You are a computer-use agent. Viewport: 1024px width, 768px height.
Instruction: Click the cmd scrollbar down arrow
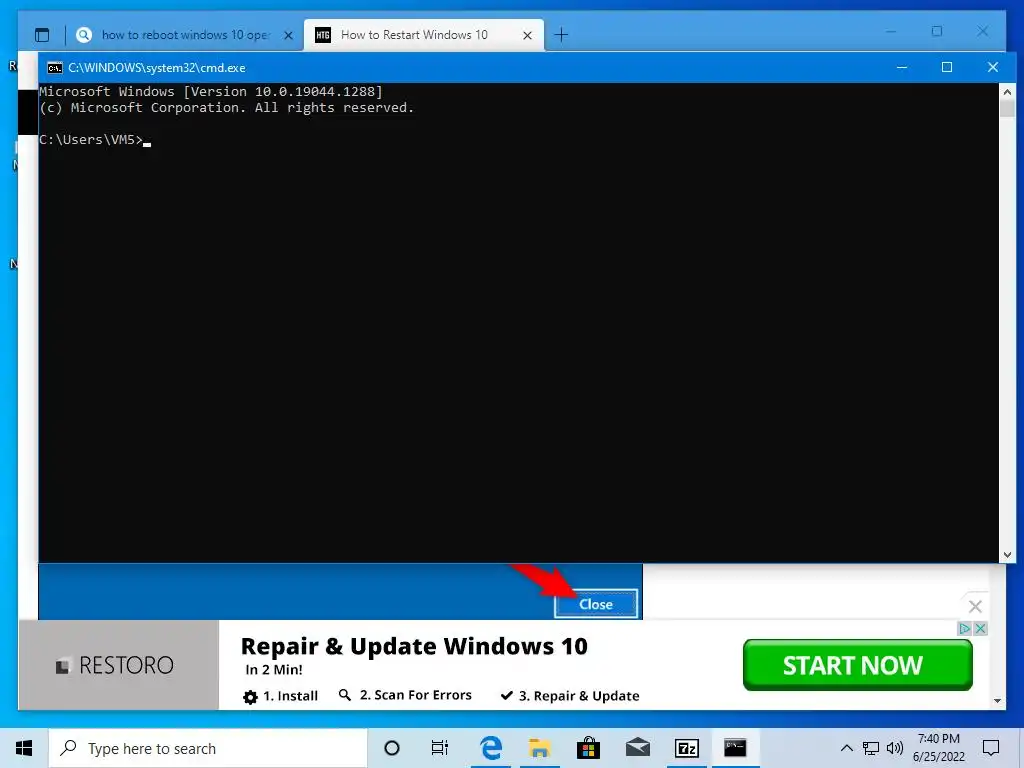1007,554
